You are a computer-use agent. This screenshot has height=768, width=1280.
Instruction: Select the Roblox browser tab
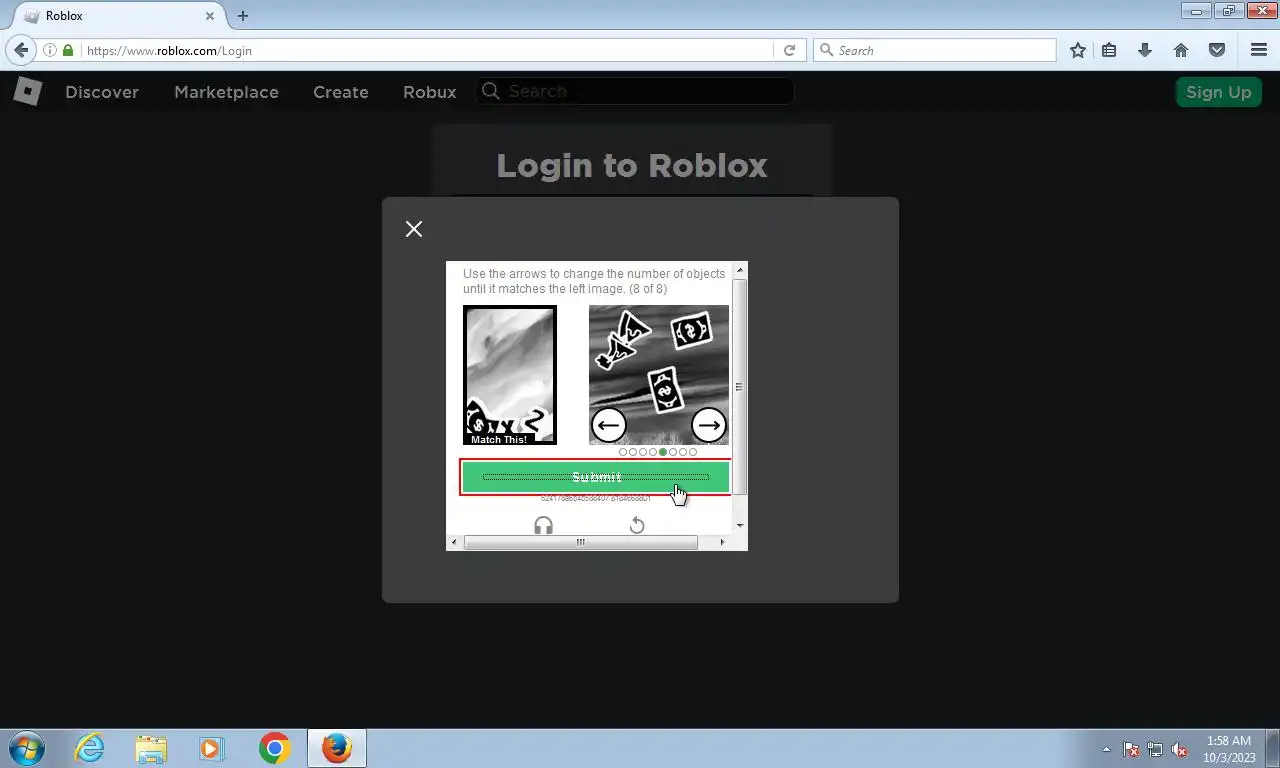(x=120, y=16)
